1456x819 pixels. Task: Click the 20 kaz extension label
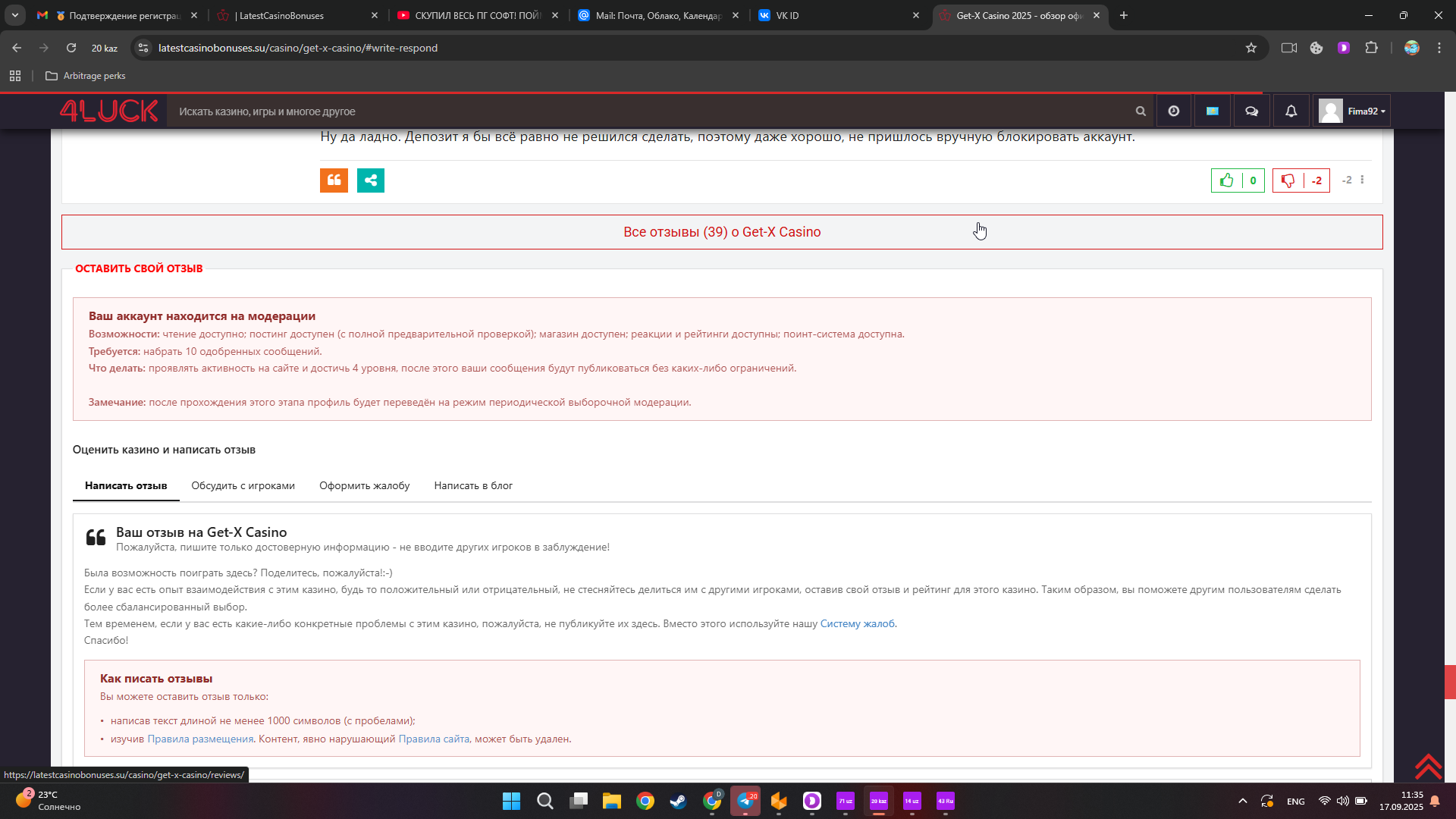tap(105, 48)
